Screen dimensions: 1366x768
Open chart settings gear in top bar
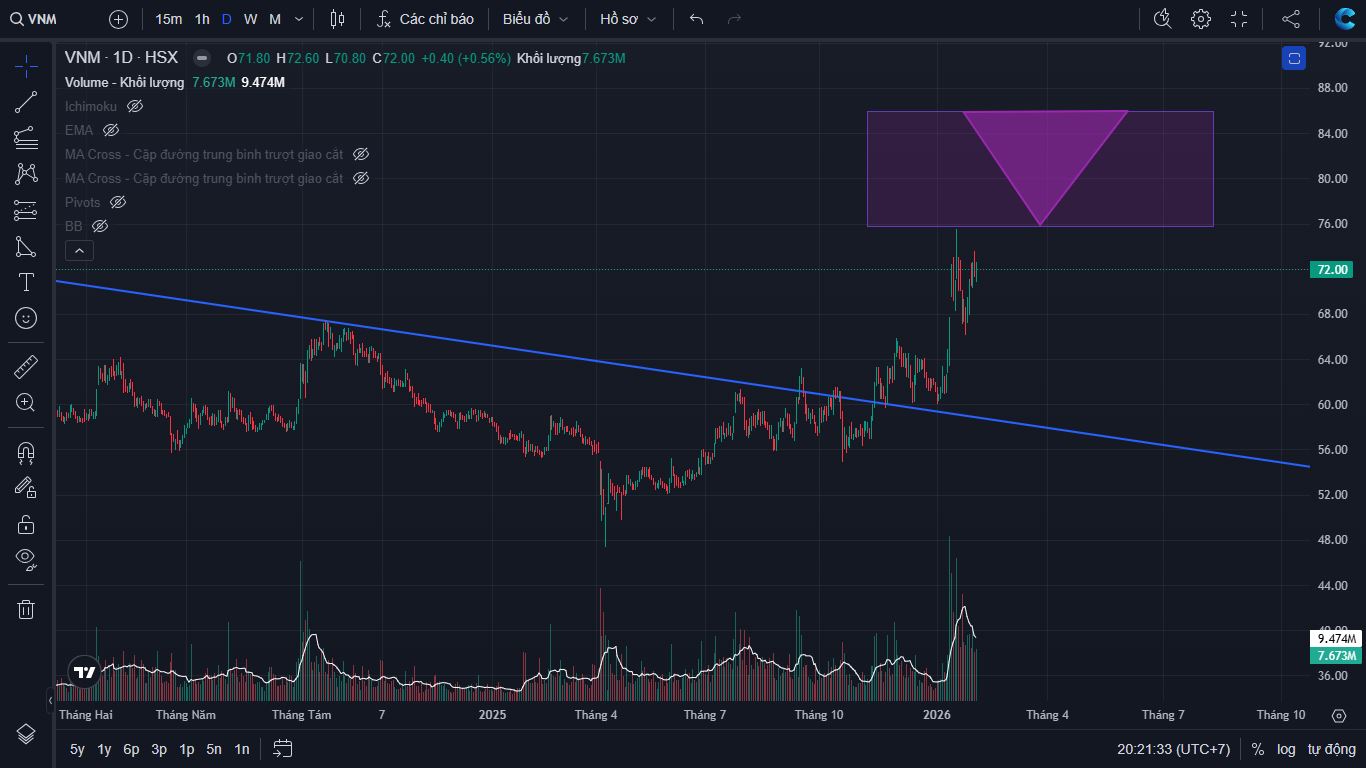pos(1201,19)
